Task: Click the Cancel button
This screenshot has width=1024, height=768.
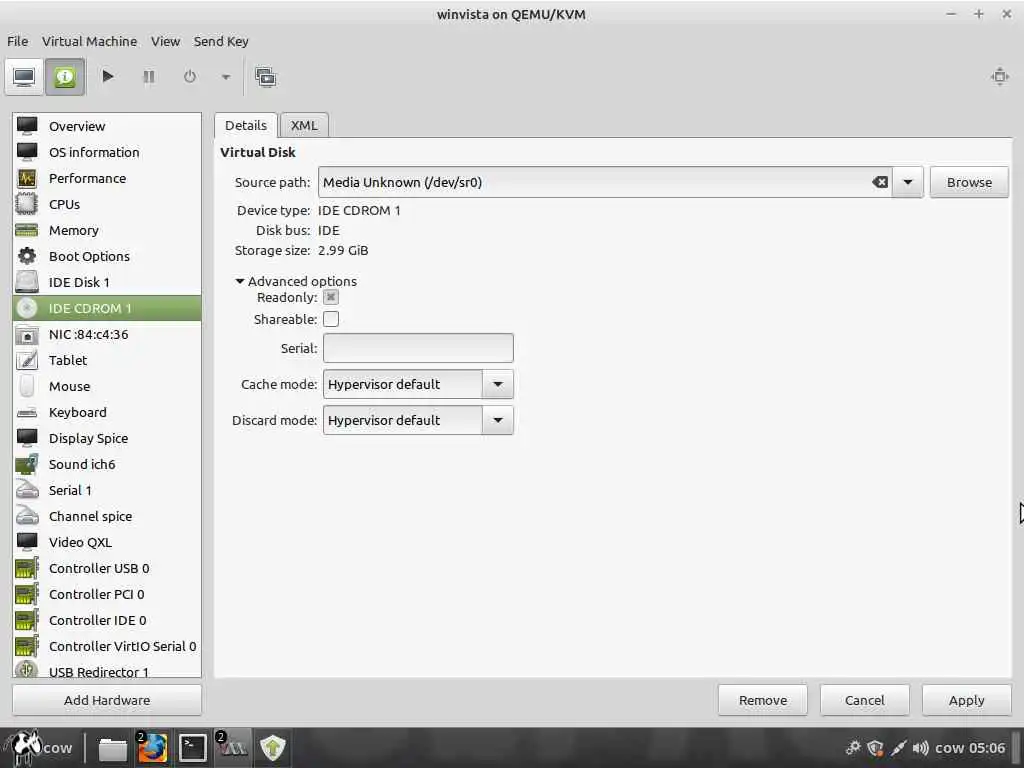Action: click(865, 700)
